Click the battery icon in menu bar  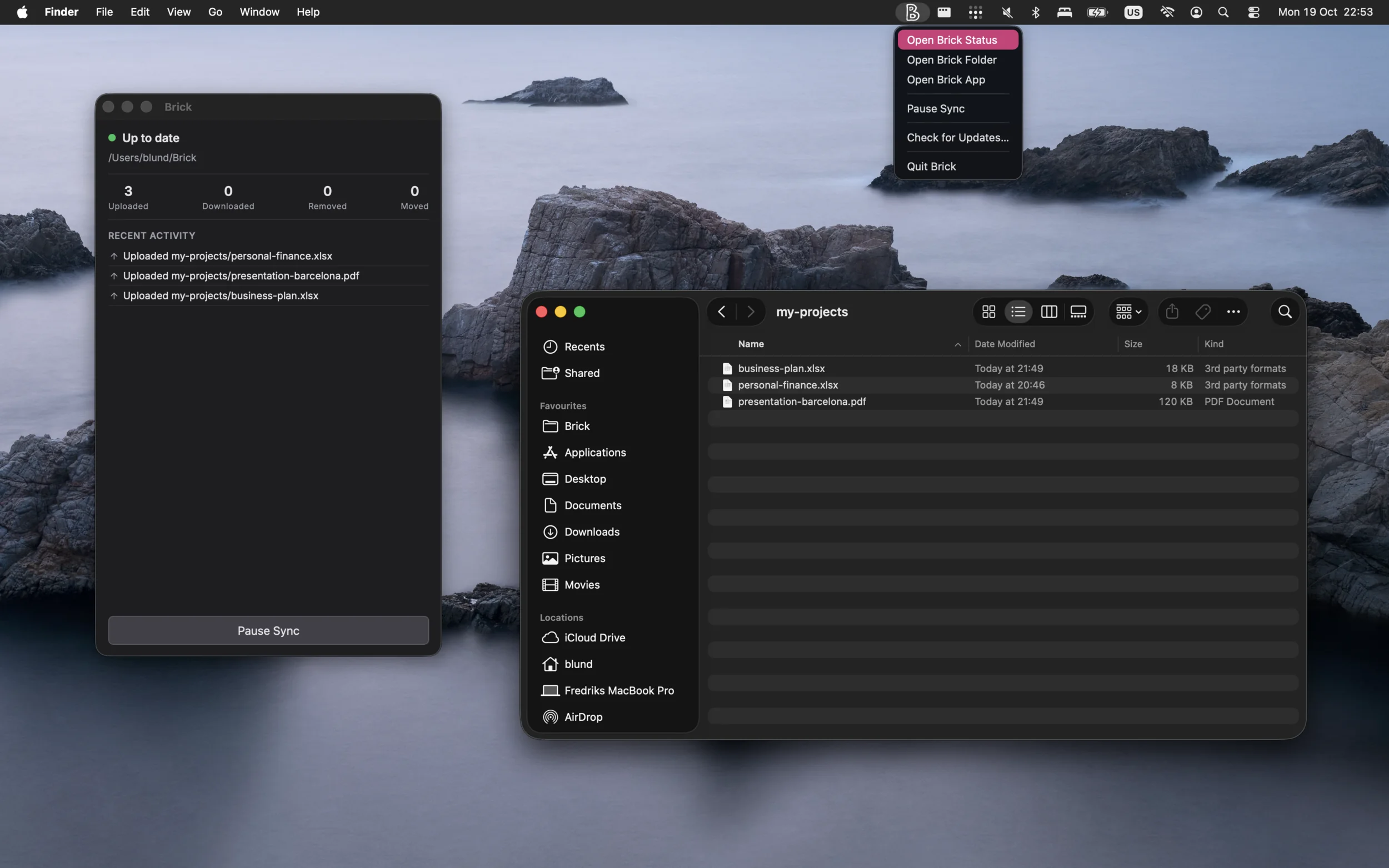click(x=1097, y=12)
